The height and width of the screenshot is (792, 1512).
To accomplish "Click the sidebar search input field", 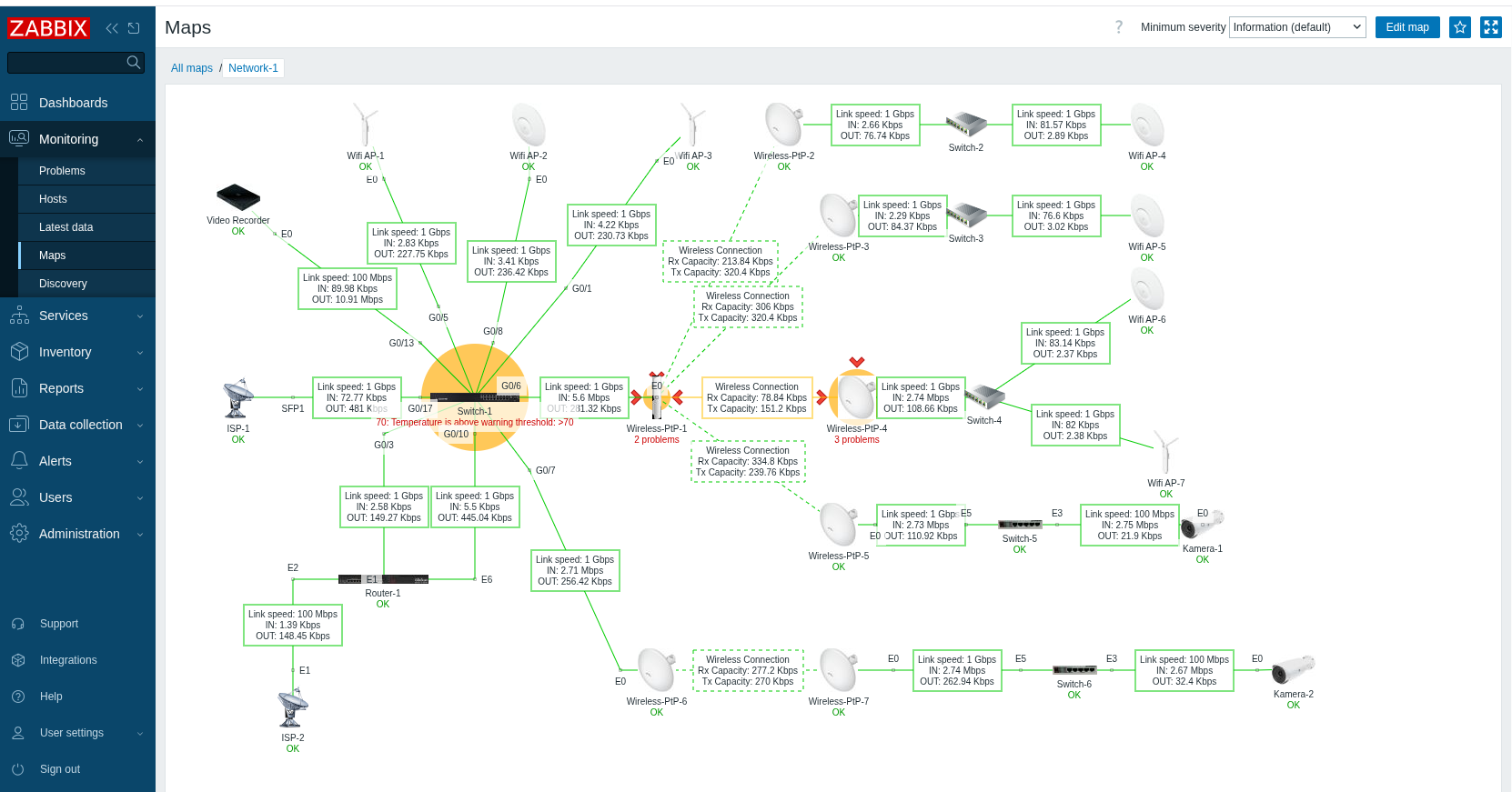I will tap(67, 63).
